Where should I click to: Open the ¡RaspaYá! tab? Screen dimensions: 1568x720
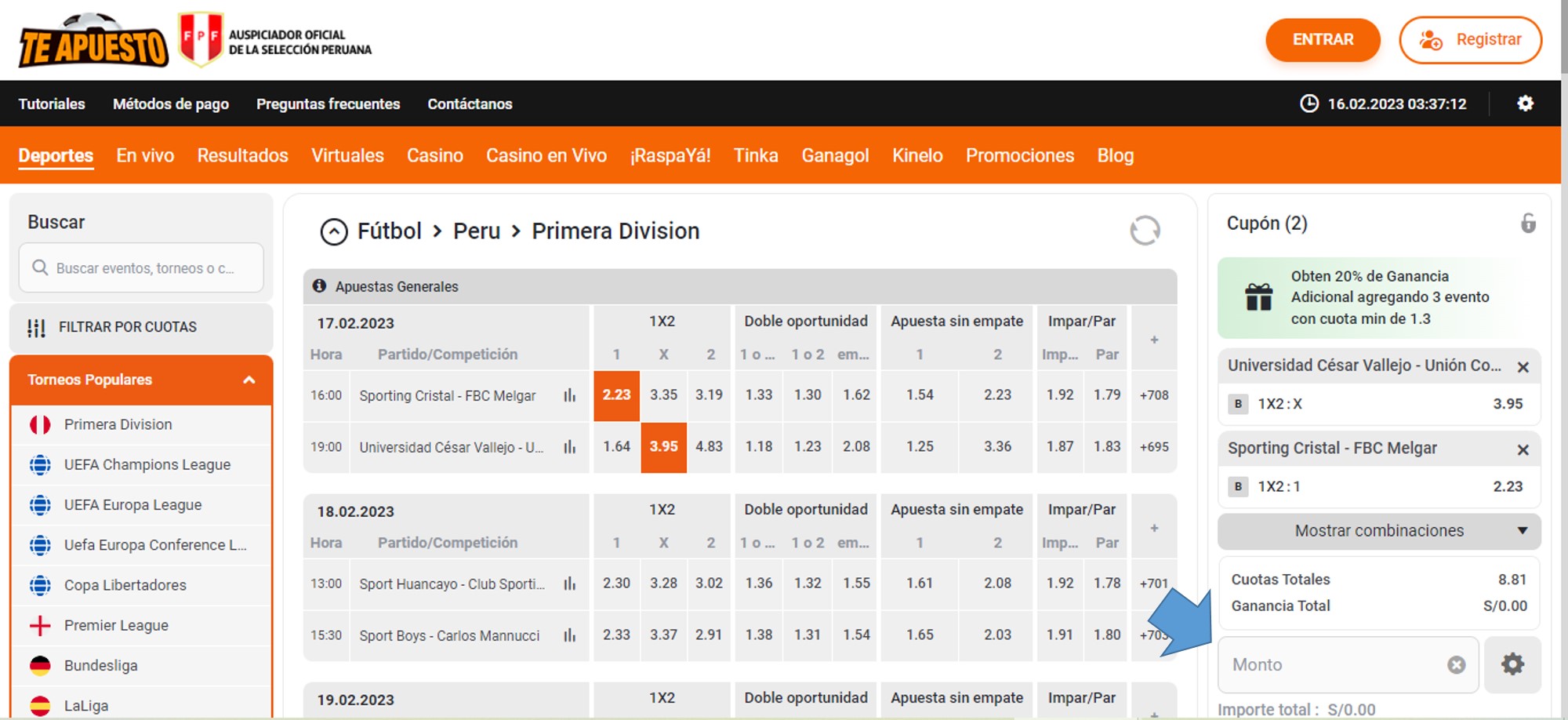[x=670, y=156]
